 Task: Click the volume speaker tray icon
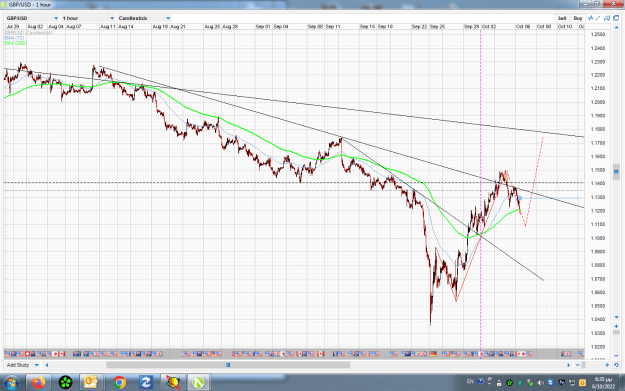[541, 383]
